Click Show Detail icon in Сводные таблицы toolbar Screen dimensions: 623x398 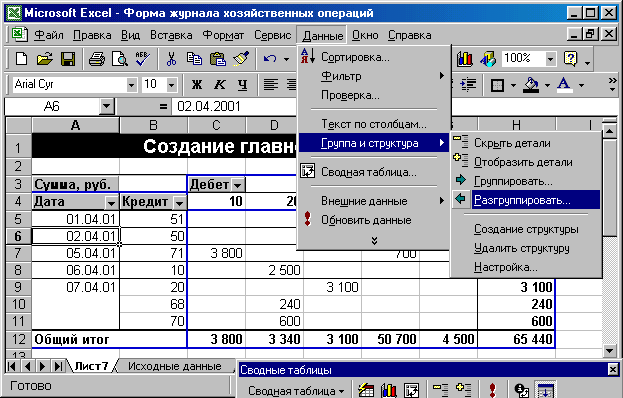pyautogui.click(x=463, y=390)
